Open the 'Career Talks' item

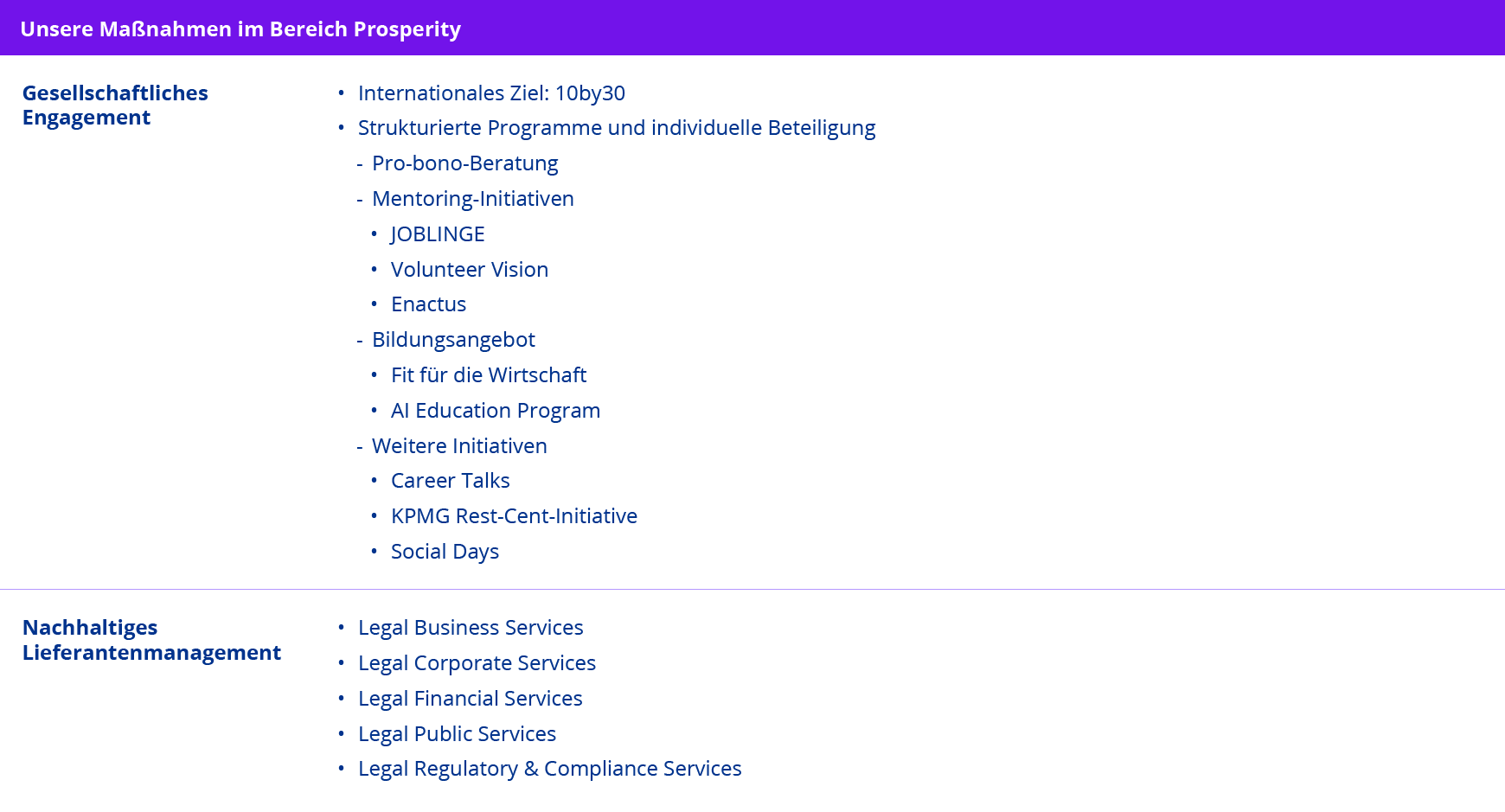coord(450,481)
